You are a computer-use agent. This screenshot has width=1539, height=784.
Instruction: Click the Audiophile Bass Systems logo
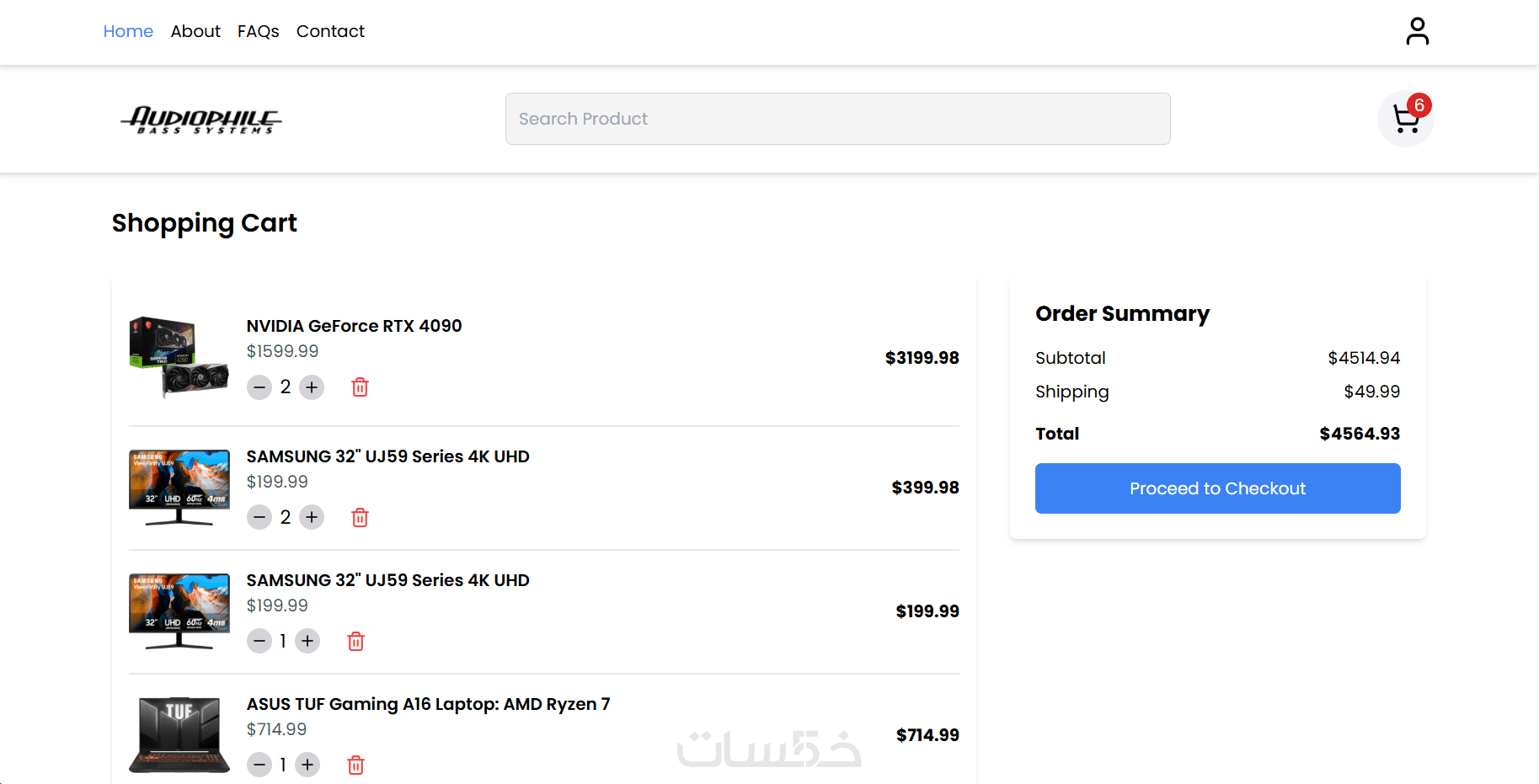201,120
